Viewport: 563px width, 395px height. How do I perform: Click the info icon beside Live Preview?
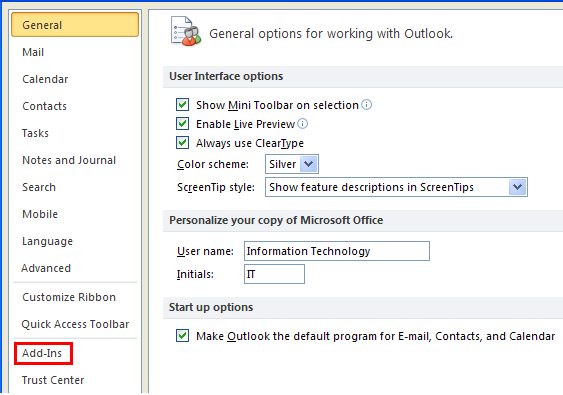pyautogui.click(x=303, y=124)
